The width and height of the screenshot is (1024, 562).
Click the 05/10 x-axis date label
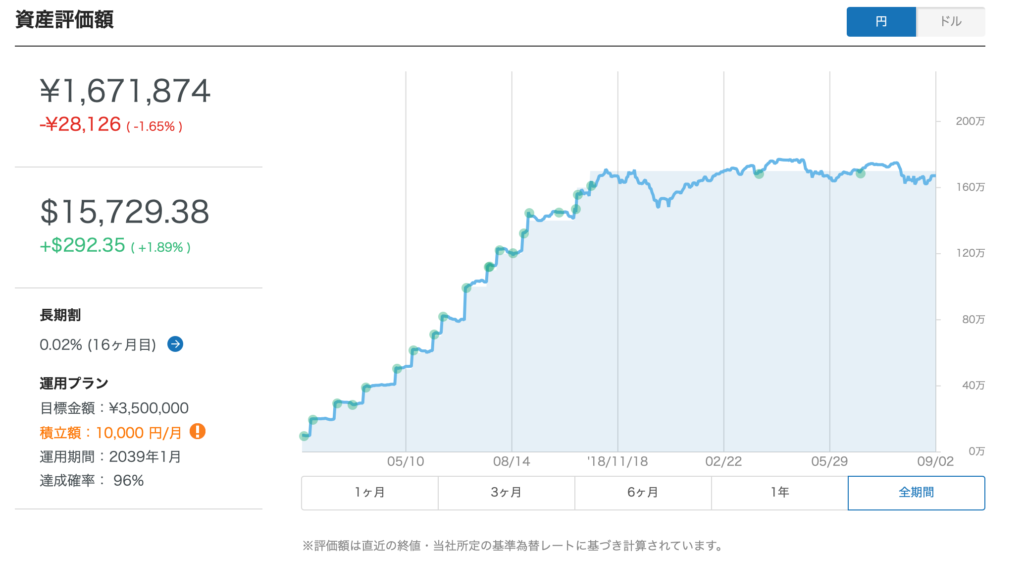[406, 461]
